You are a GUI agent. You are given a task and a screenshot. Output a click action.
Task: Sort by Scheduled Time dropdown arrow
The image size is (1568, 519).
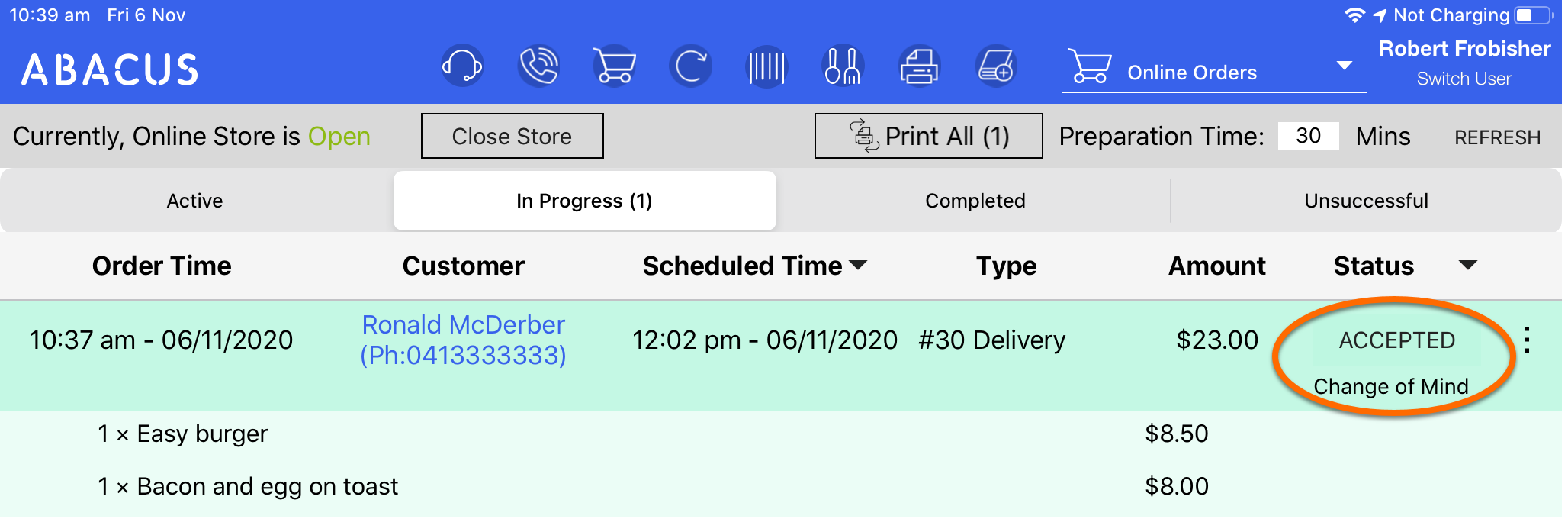(858, 265)
